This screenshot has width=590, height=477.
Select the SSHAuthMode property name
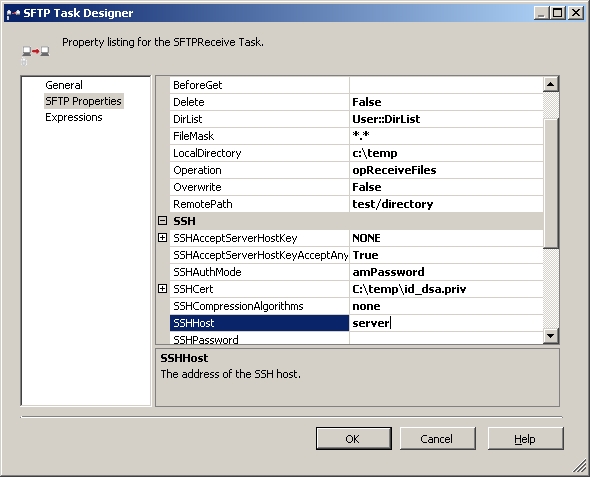[x=259, y=272]
